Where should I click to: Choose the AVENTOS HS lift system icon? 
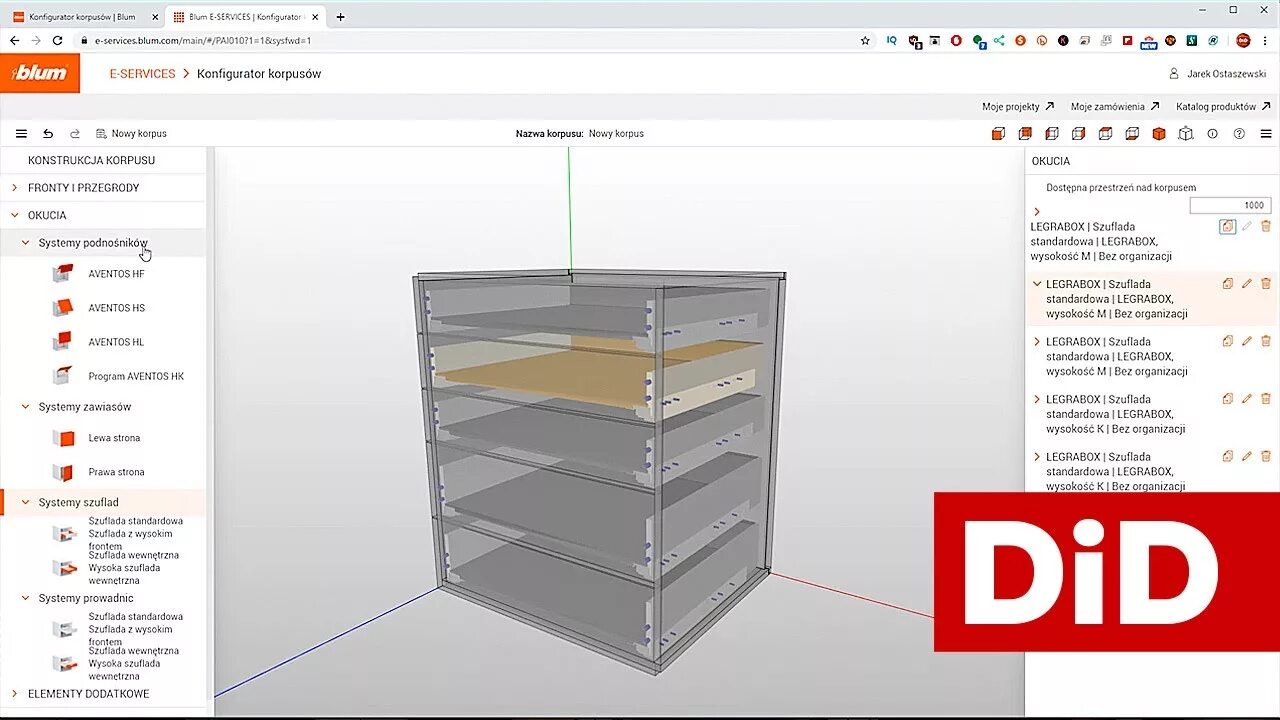pyautogui.click(x=64, y=307)
